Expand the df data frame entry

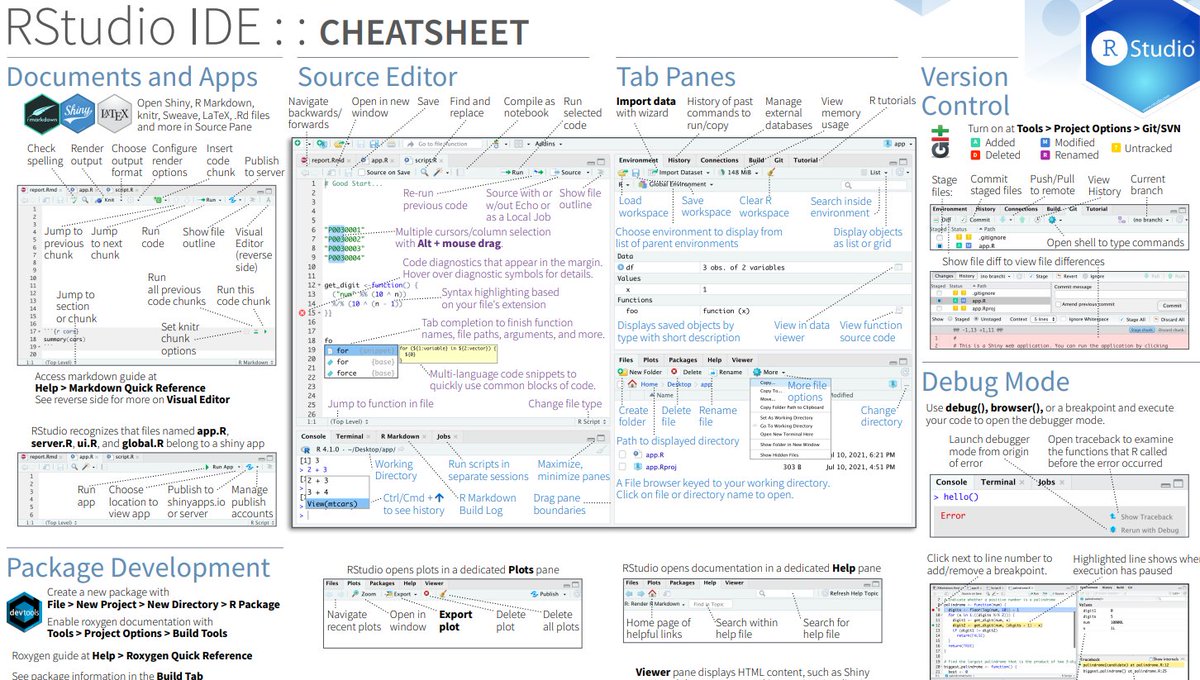coord(620,267)
